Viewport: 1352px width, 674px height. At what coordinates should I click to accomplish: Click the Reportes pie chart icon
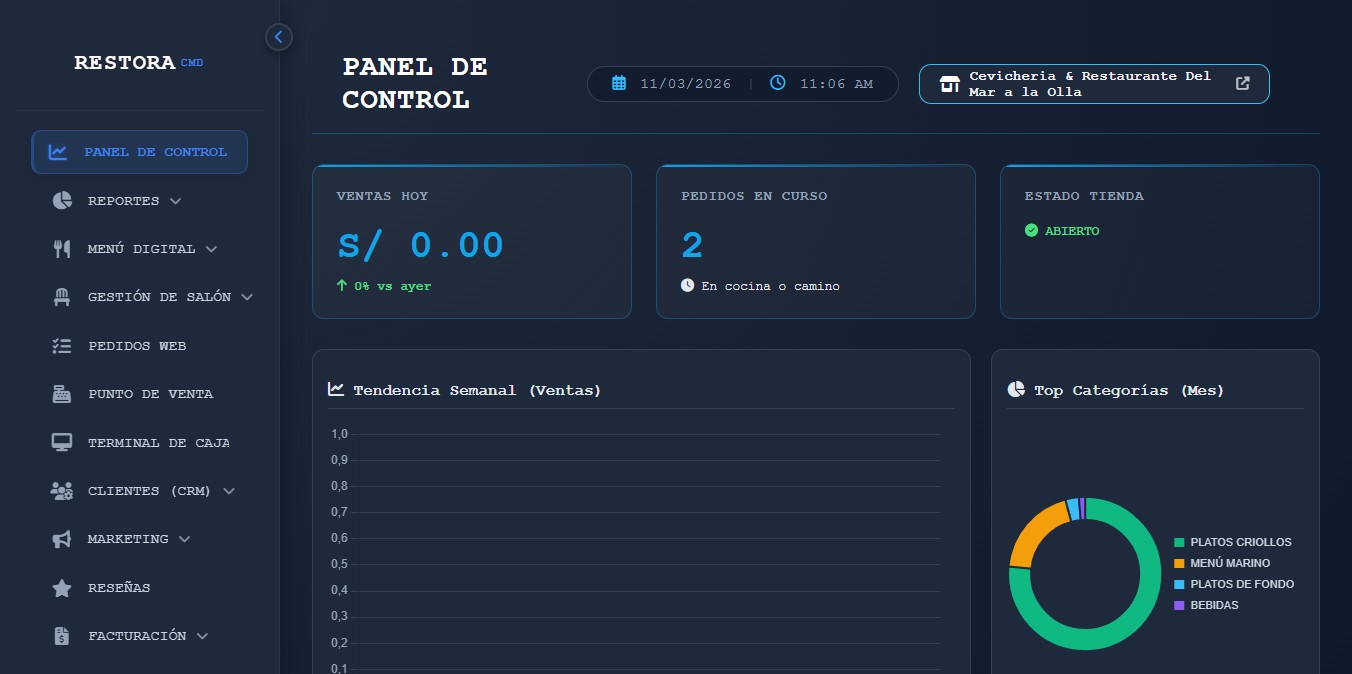(x=61, y=200)
